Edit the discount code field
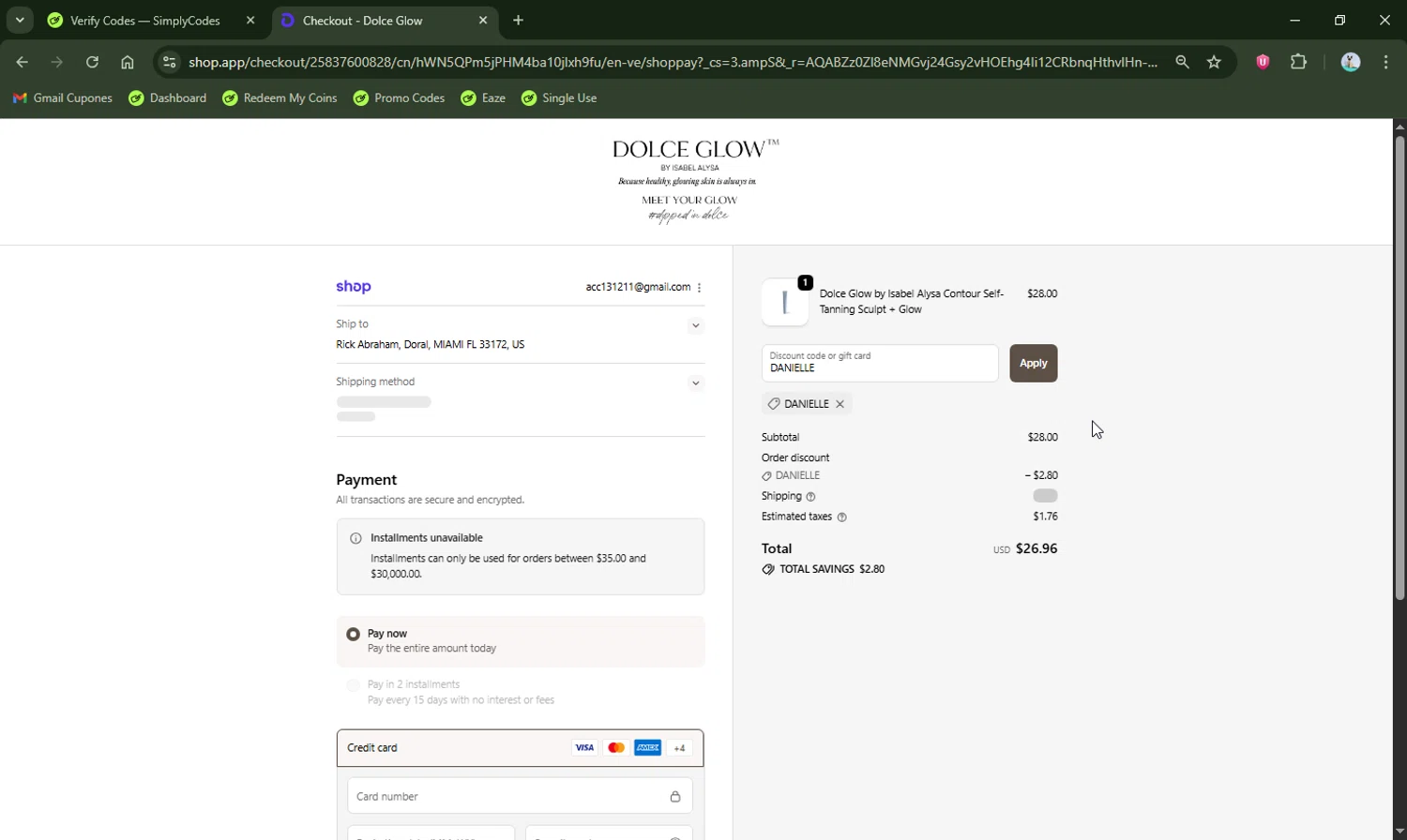The height and width of the screenshot is (840, 1407). tap(880, 363)
